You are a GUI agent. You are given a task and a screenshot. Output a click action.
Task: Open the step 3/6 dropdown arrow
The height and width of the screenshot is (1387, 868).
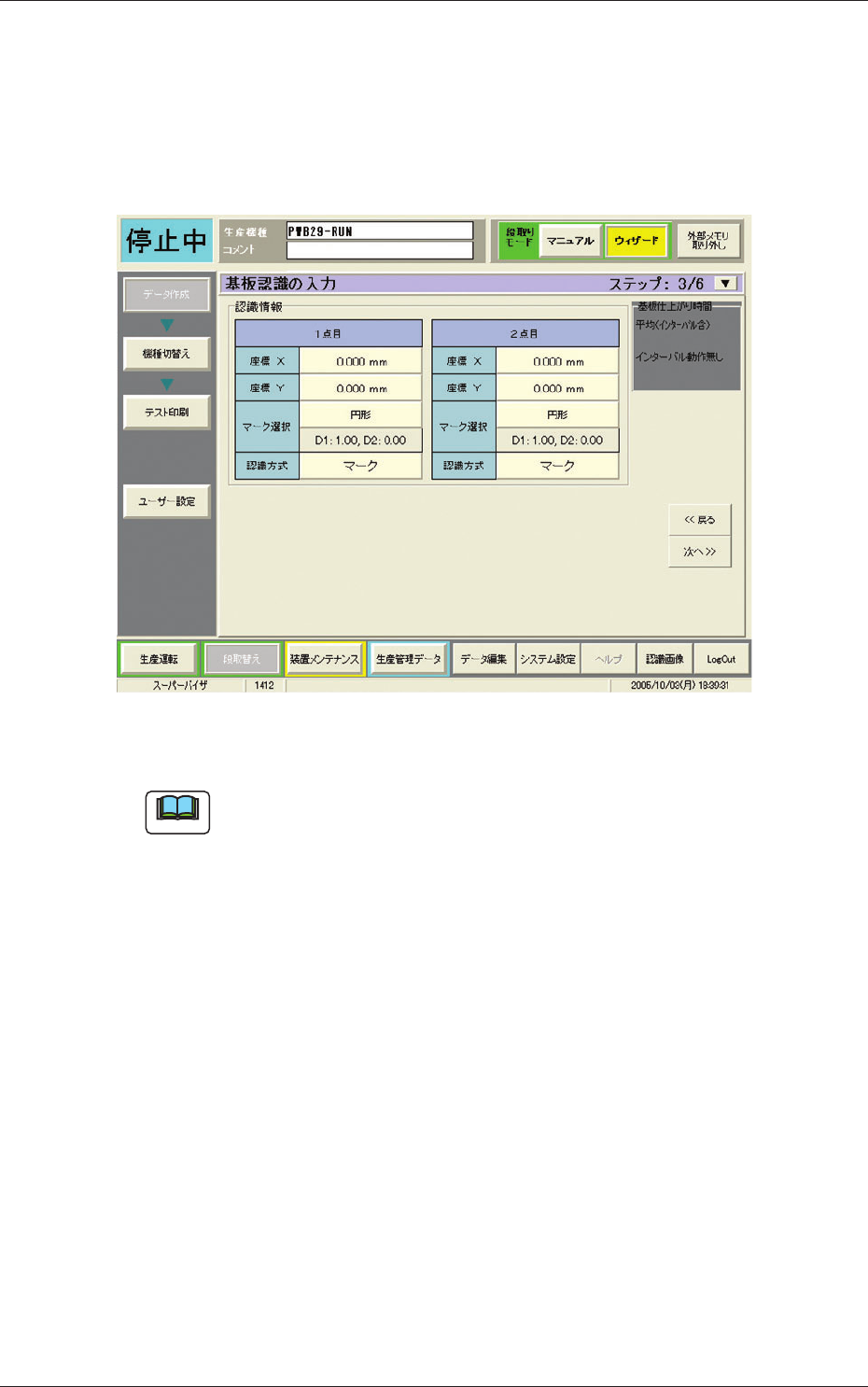point(725,283)
